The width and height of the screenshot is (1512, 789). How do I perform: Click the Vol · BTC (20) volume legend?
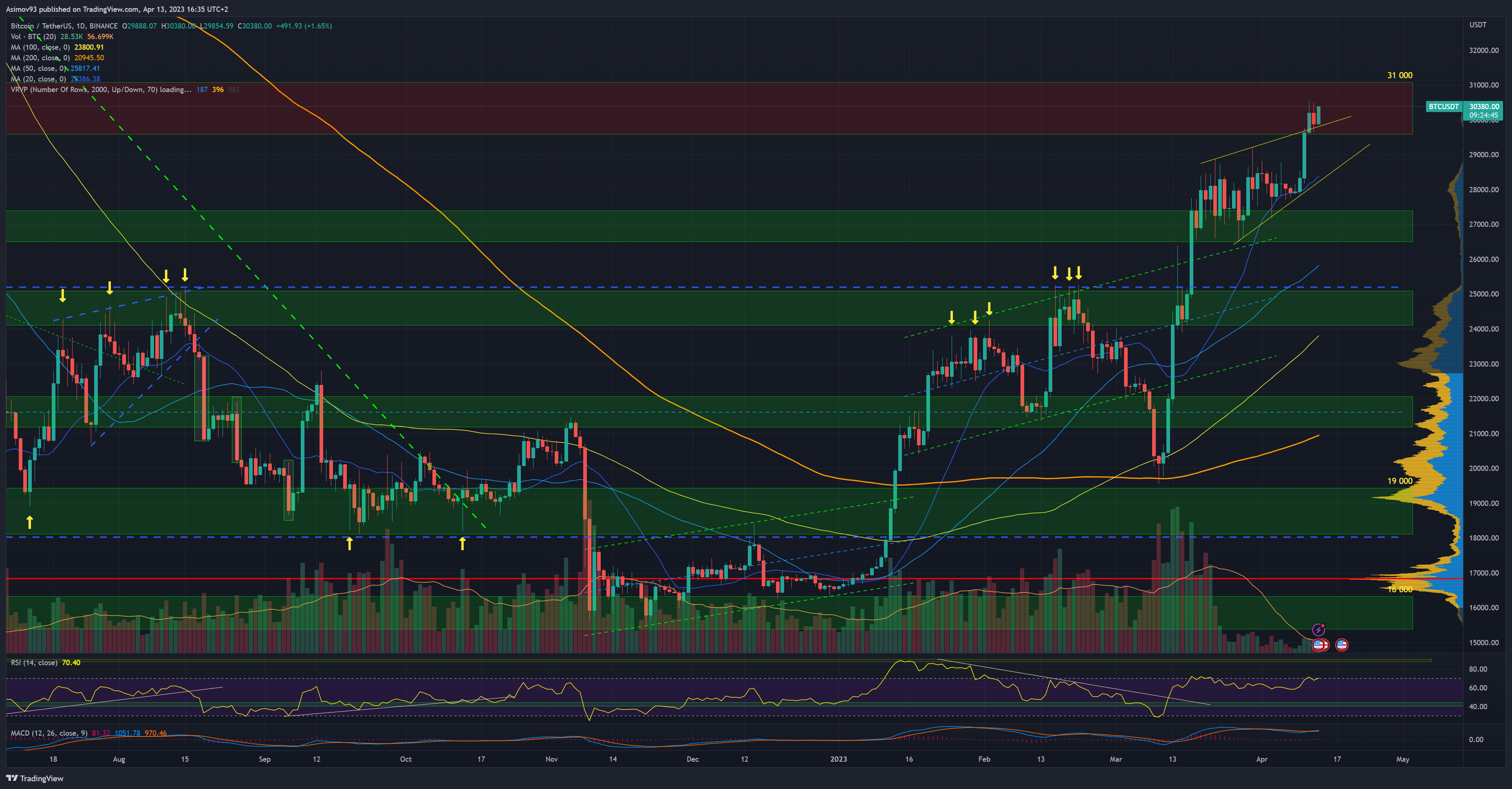coord(33,36)
